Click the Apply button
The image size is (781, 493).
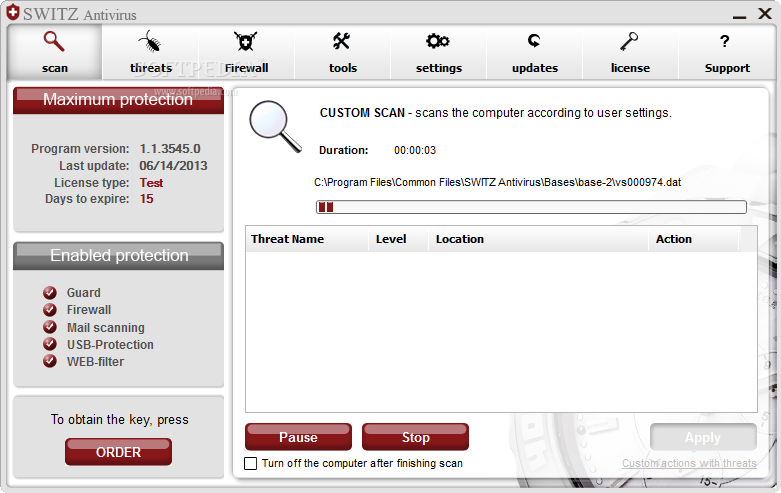coord(703,437)
